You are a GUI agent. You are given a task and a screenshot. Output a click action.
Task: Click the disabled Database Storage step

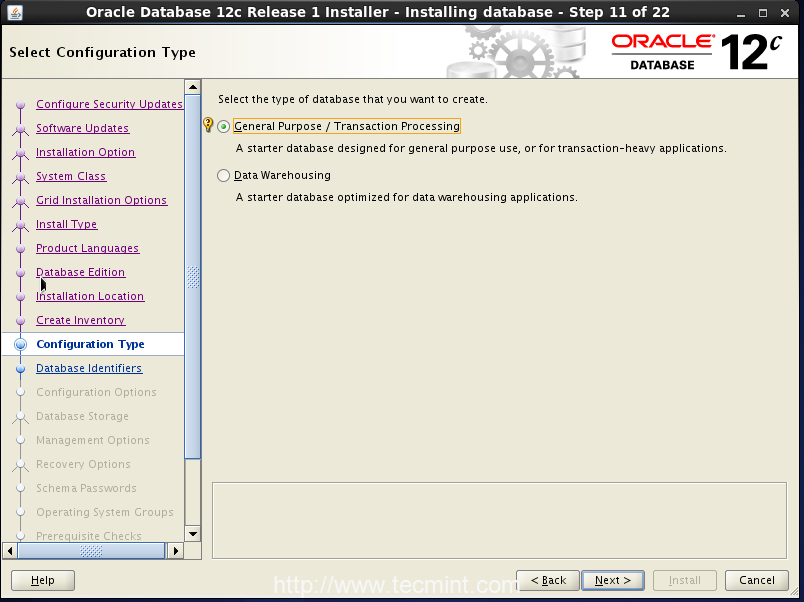pyautogui.click(x=82, y=416)
